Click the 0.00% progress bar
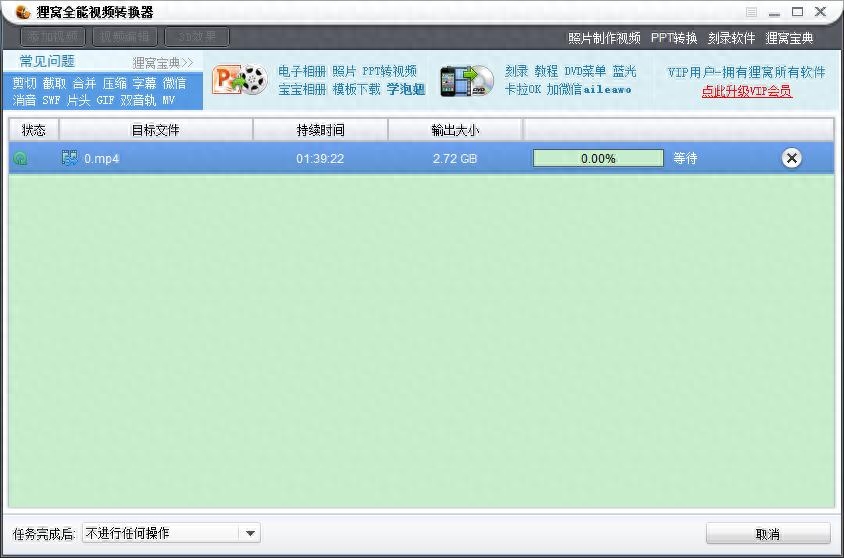The height and width of the screenshot is (558, 844). [x=598, y=158]
